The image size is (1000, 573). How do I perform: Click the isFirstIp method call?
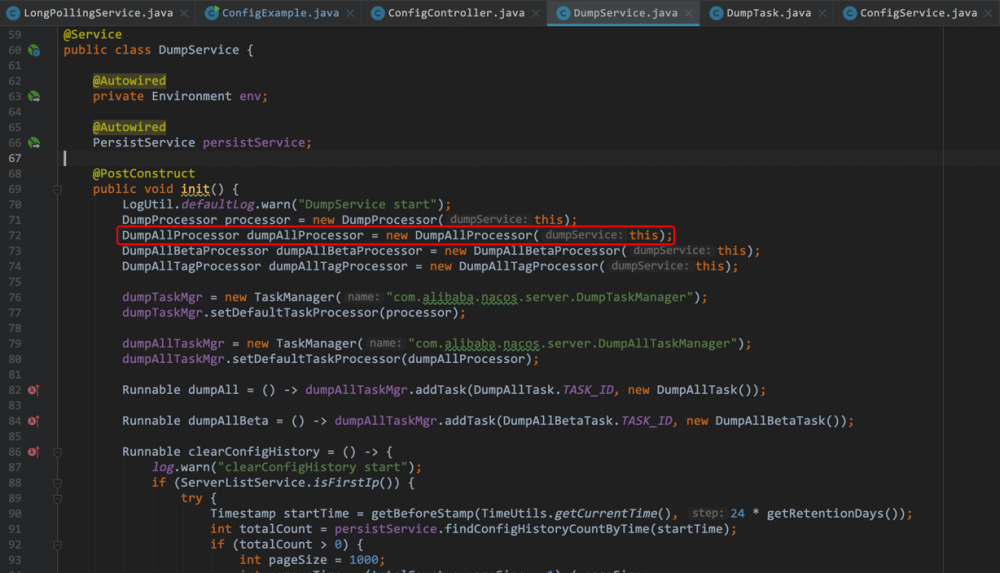pos(346,482)
